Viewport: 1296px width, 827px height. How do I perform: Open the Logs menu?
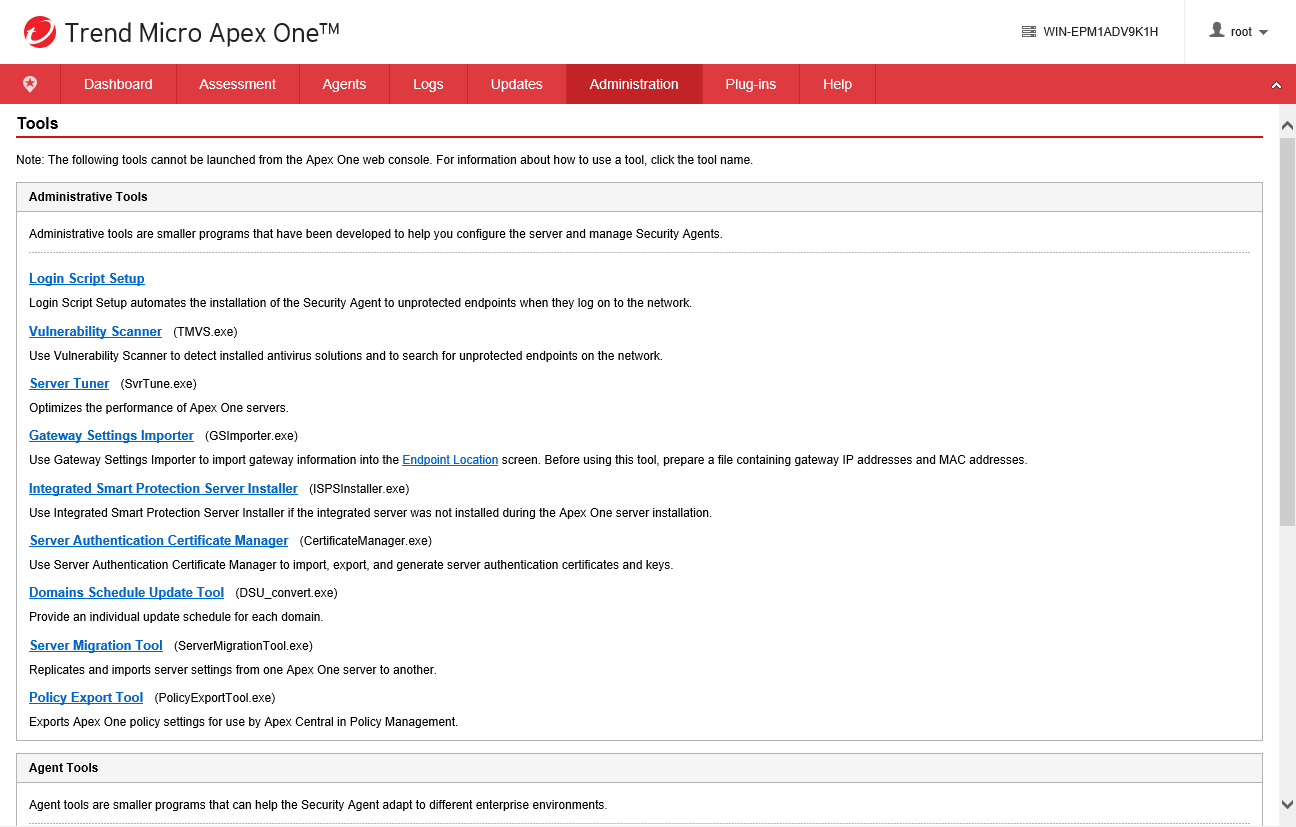pos(428,84)
